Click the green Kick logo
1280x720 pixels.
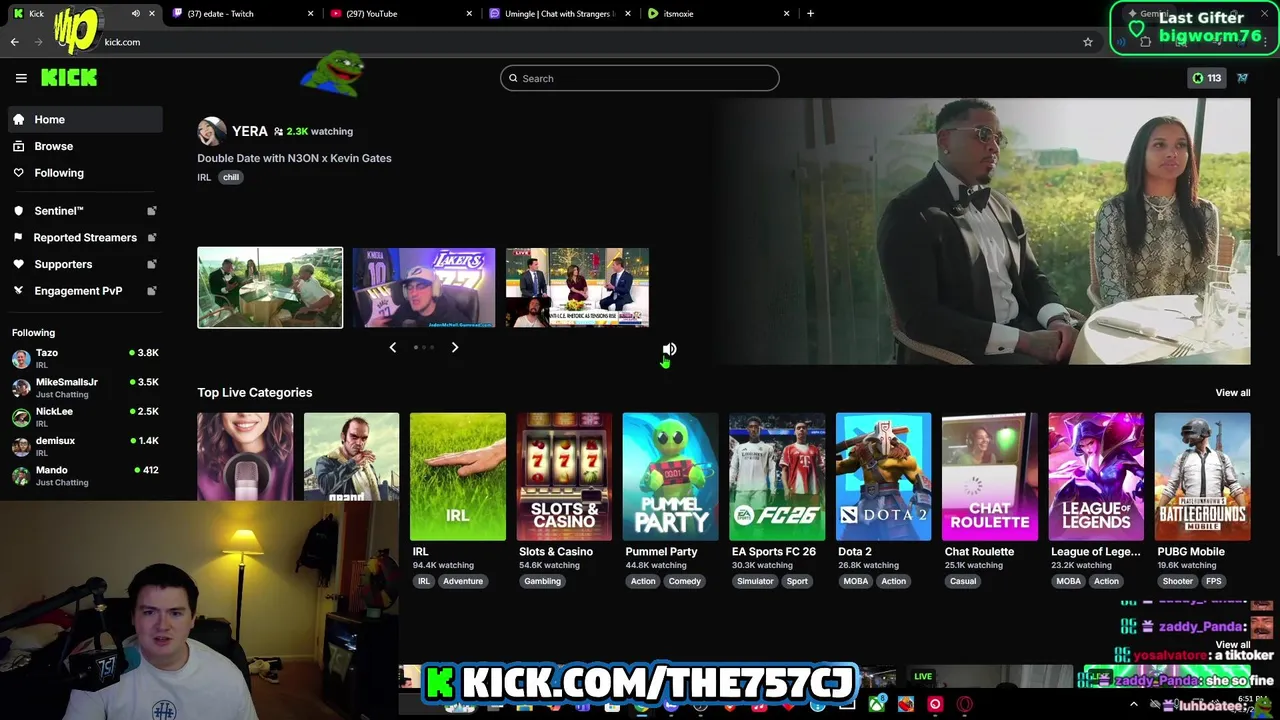(69, 78)
